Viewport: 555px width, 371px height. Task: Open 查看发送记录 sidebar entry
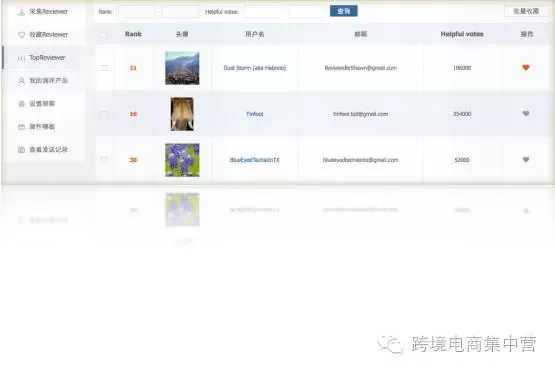[x=44, y=150]
